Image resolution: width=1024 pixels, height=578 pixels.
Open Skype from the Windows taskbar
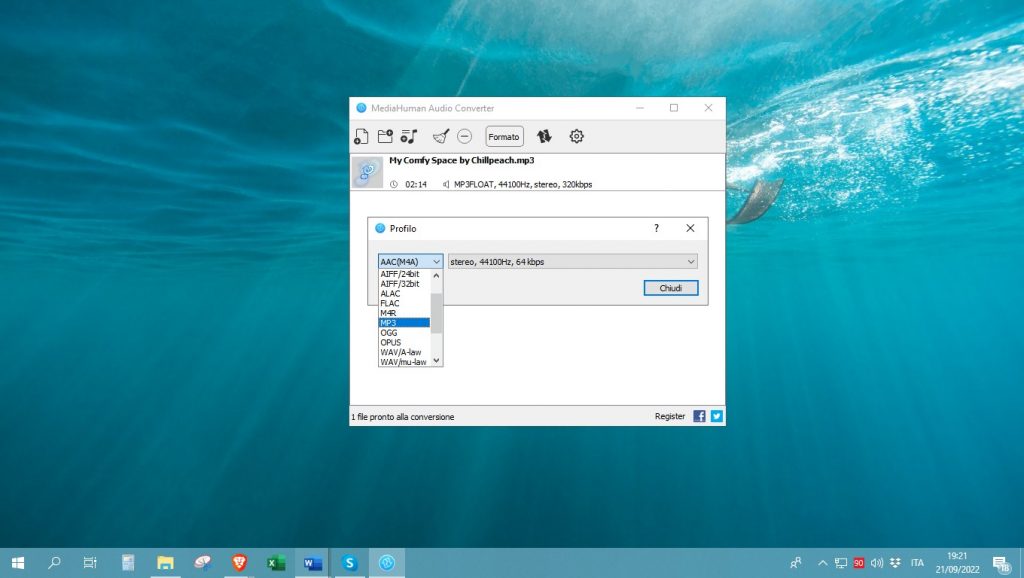pyautogui.click(x=350, y=563)
